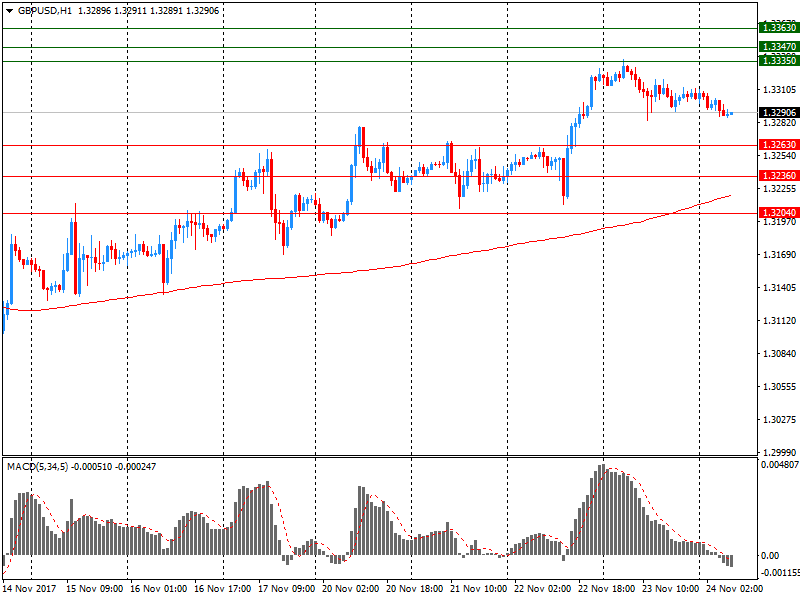Click the 16 Nov 01:00 time axis label
Viewport: 800px width, 600px height.
158,589
